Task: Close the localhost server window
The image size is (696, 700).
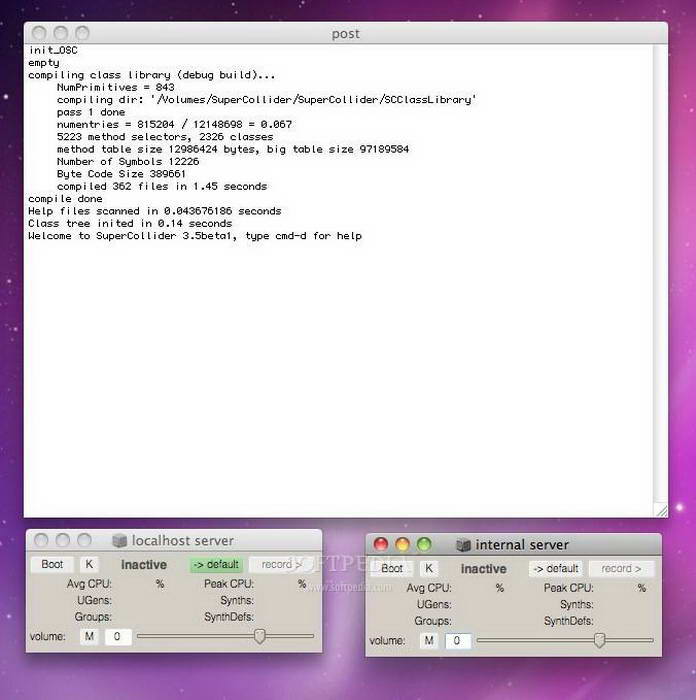Action: (41, 540)
